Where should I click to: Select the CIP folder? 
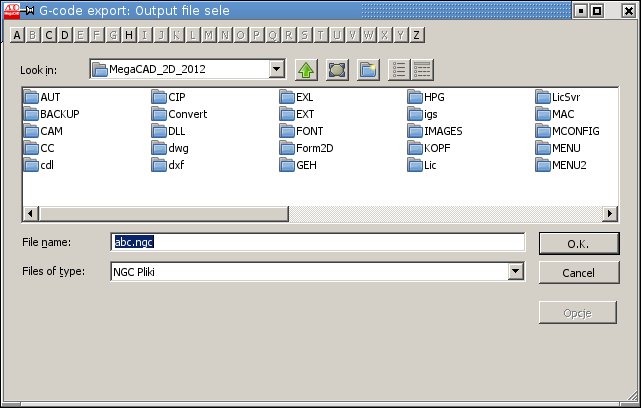point(168,97)
